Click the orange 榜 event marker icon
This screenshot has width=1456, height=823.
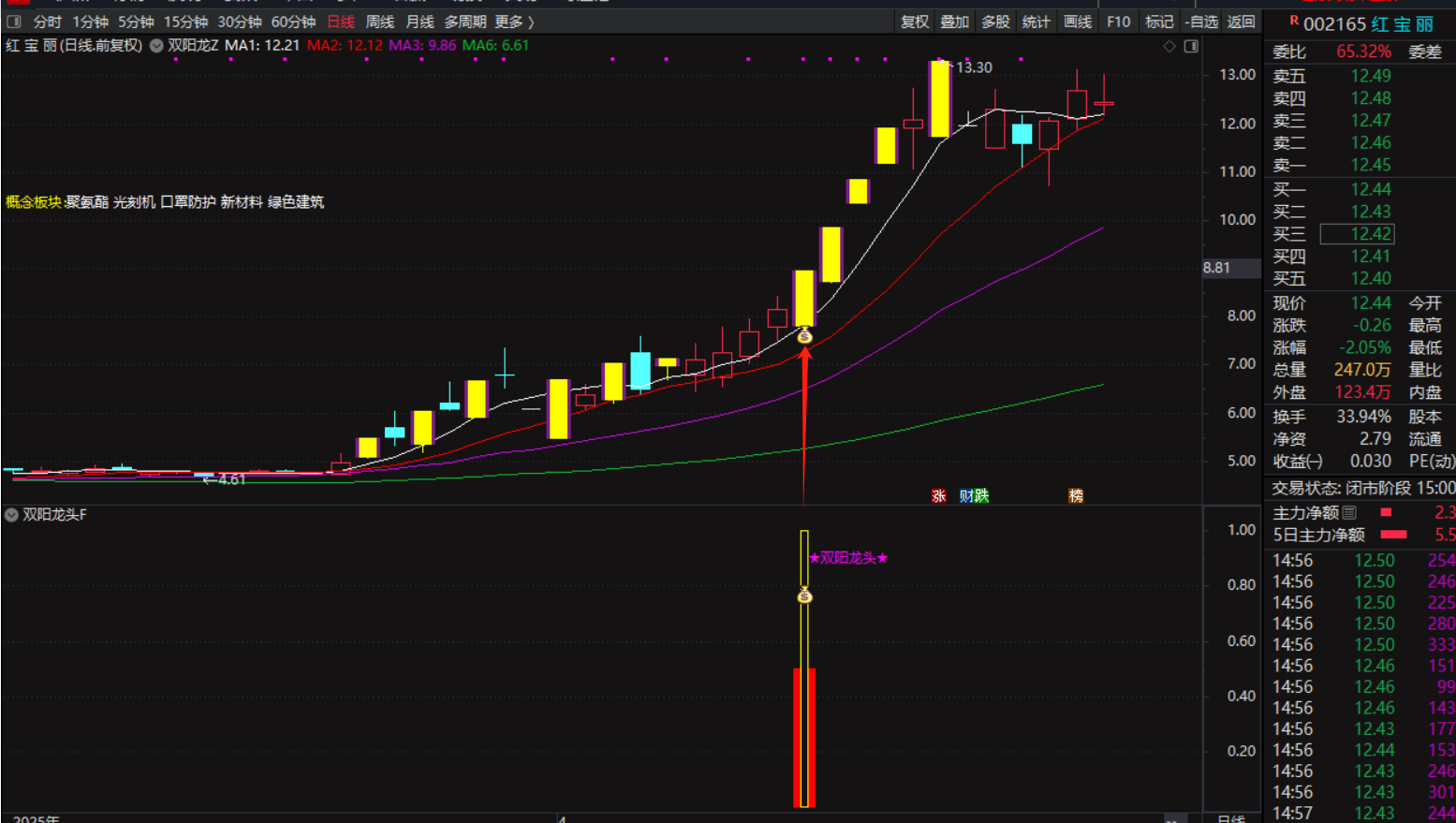point(1076,496)
